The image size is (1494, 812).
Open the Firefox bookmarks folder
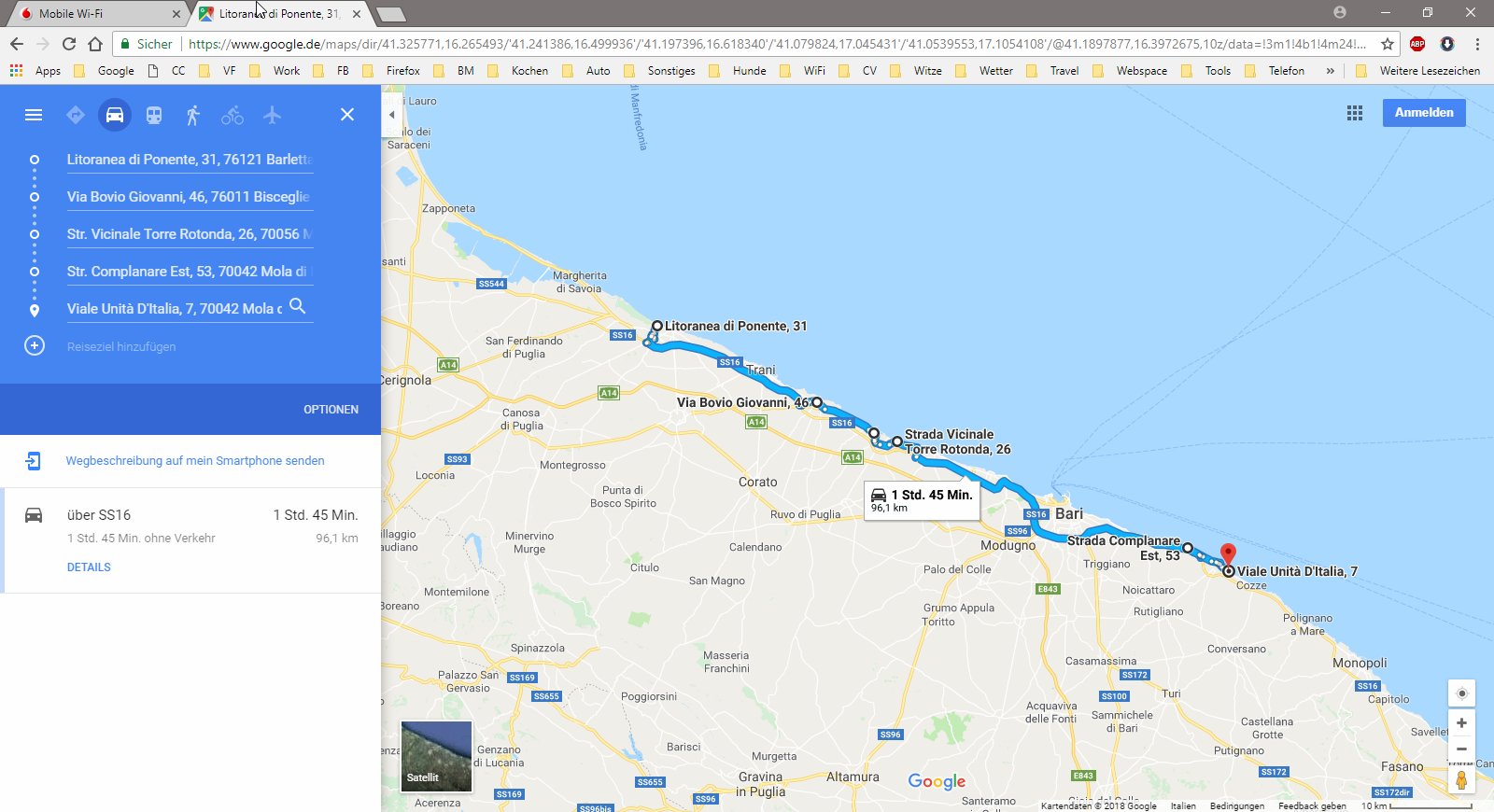391,71
